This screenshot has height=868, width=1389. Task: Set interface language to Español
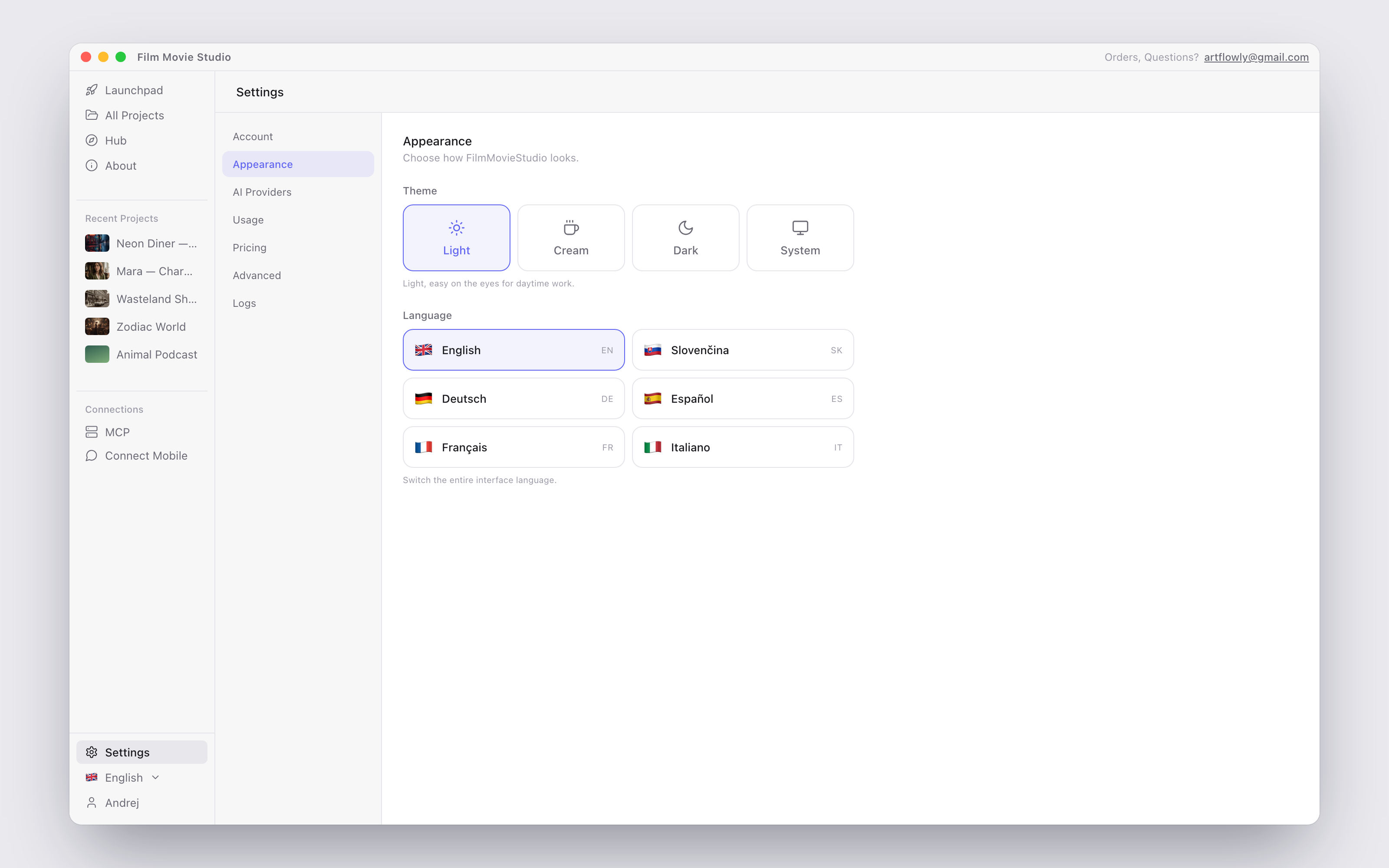743,398
